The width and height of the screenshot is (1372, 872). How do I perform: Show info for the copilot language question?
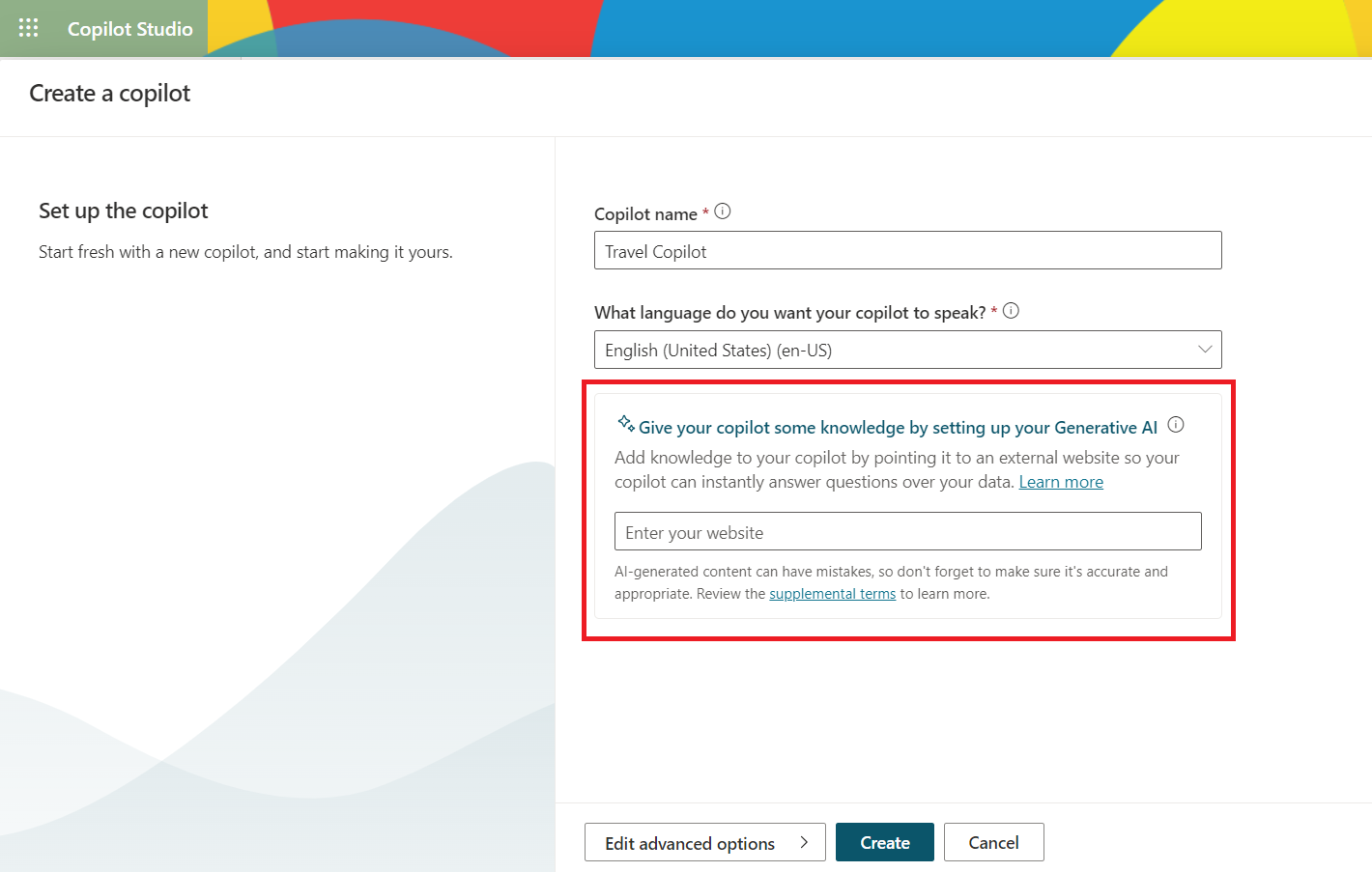(x=1011, y=311)
